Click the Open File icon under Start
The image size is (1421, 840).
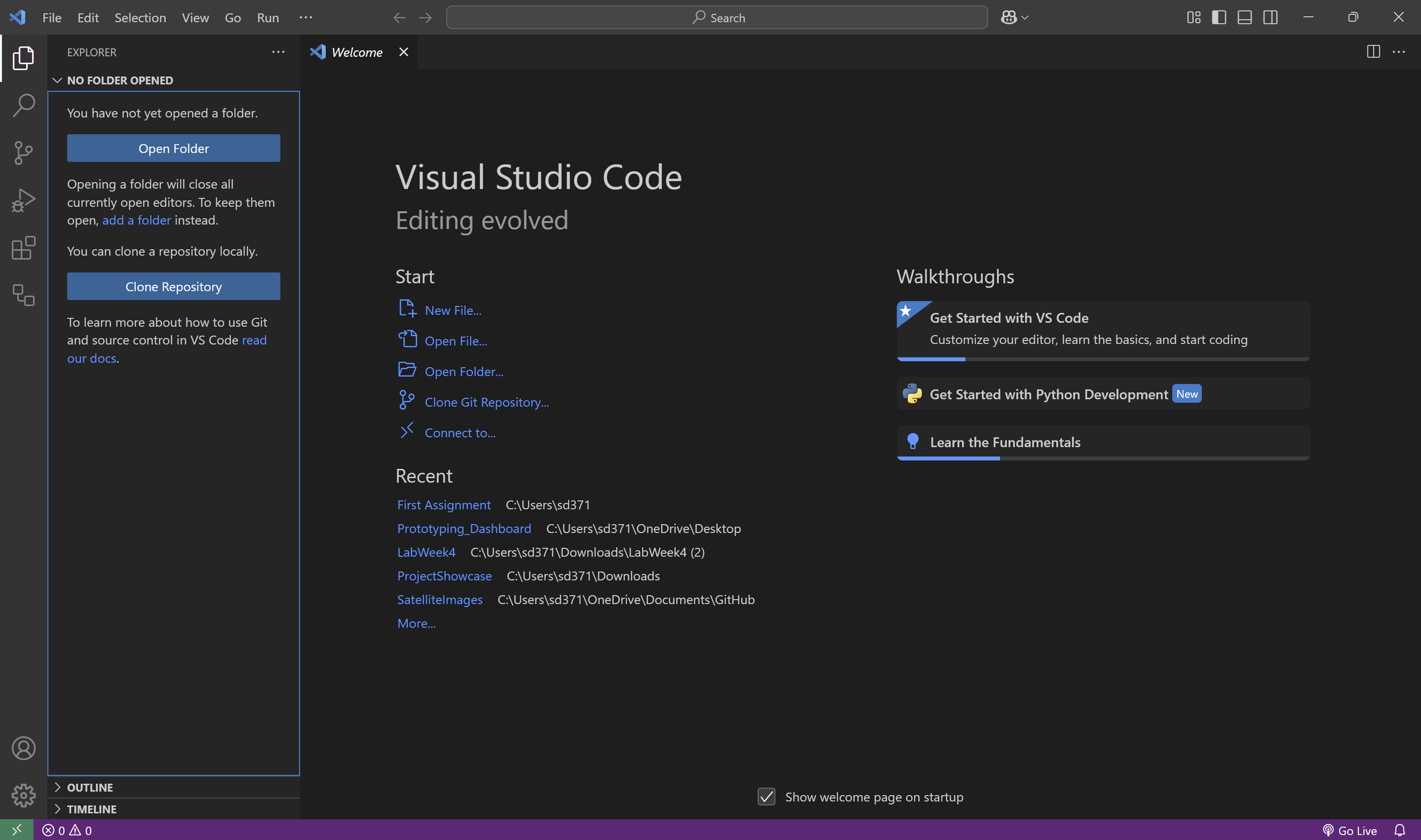[x=407, y=339]
